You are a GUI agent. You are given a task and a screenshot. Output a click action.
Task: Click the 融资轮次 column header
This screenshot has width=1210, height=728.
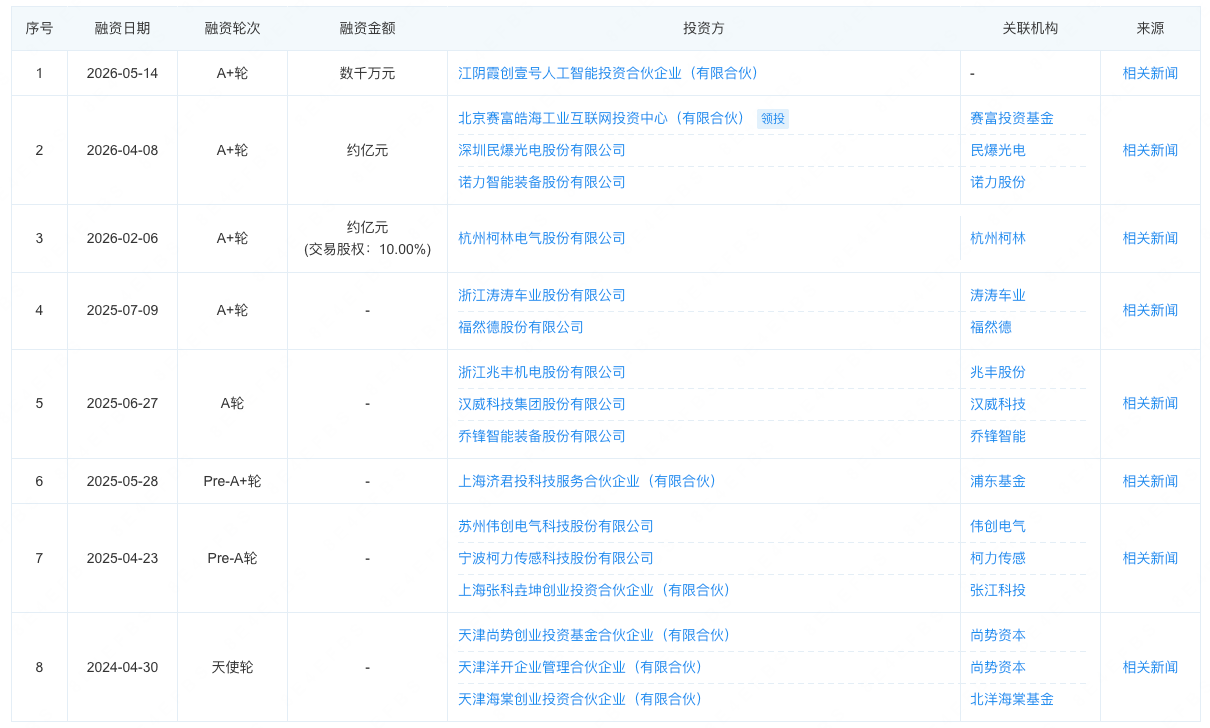pyautogui.click(x=232, y=28)
